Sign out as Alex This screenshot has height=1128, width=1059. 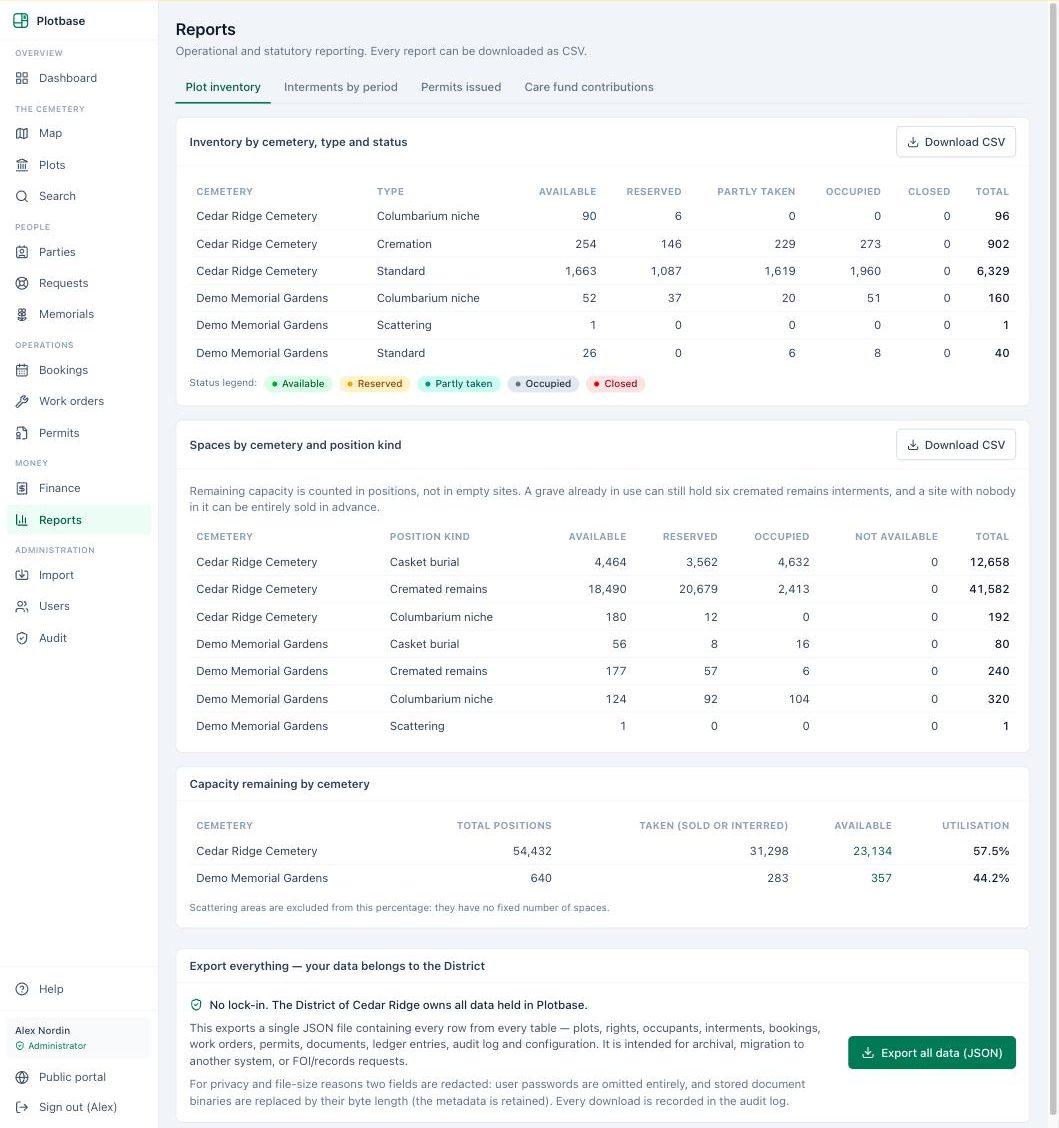[78, 1106]
